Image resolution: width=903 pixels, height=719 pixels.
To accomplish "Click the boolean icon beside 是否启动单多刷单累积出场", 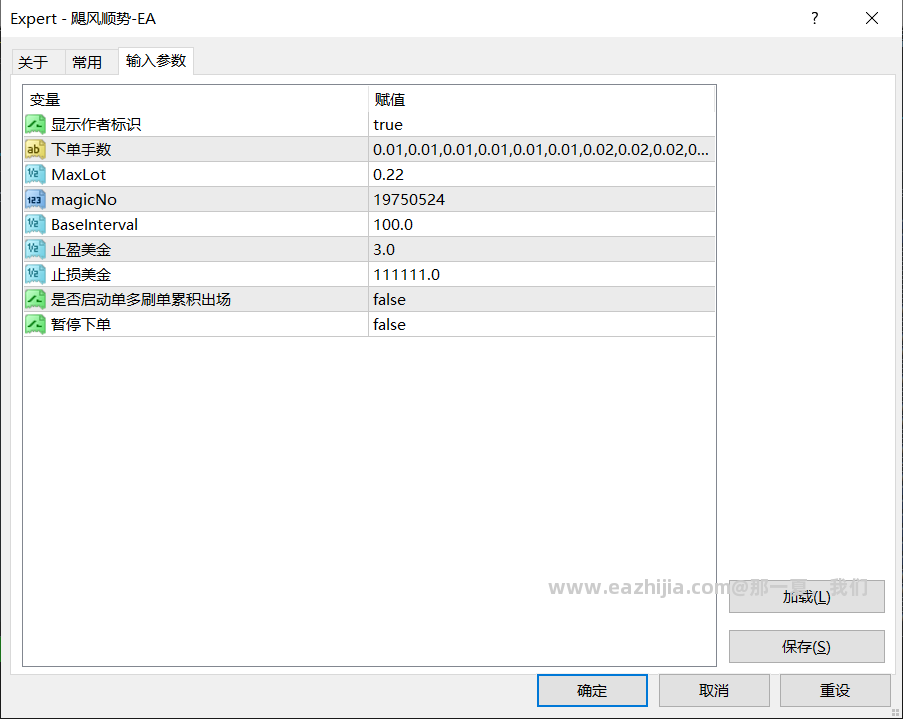I will [x=35, y=299].
